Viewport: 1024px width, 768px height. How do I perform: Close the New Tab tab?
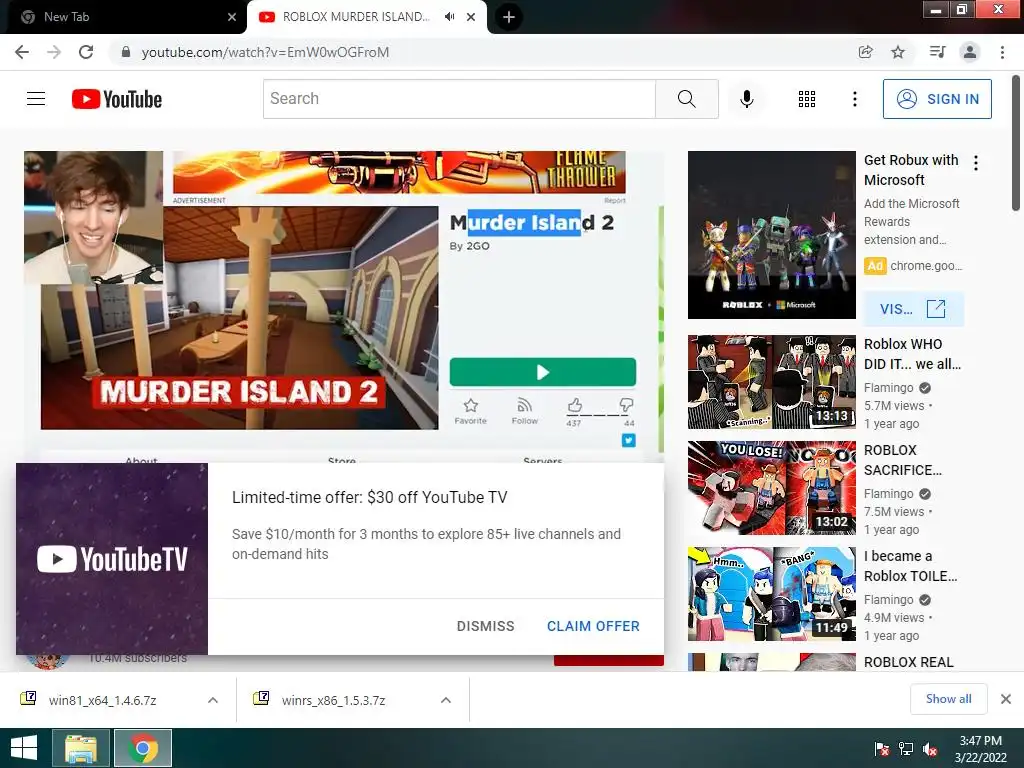(x=232, y=17)
